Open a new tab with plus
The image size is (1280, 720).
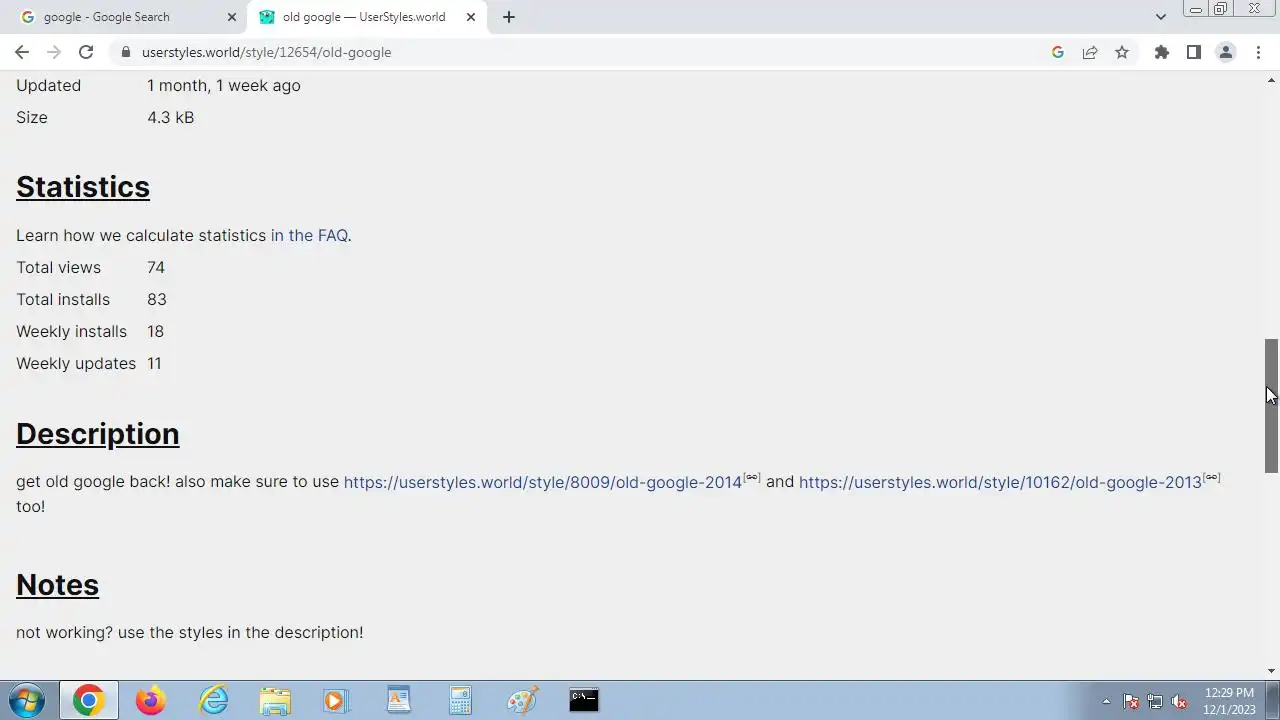point(509,17)
